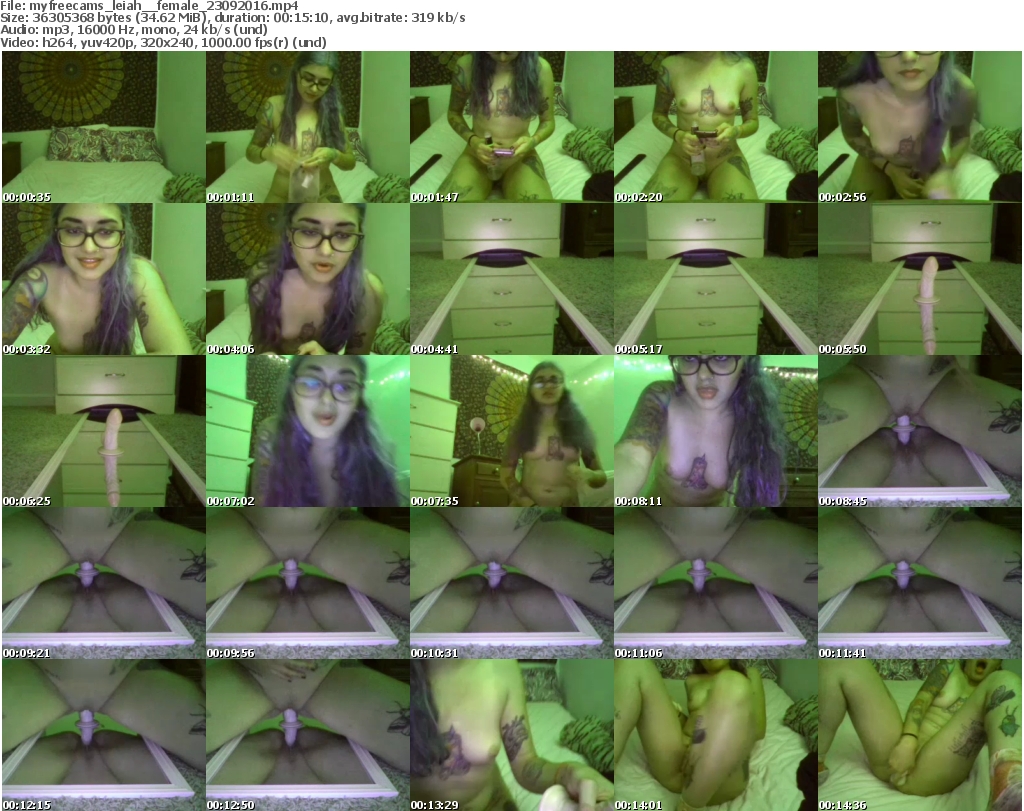Select the frame stamped 00:02:20
Screen dimensions: 1024x811
pyautogui.click(x=716, y=127)
